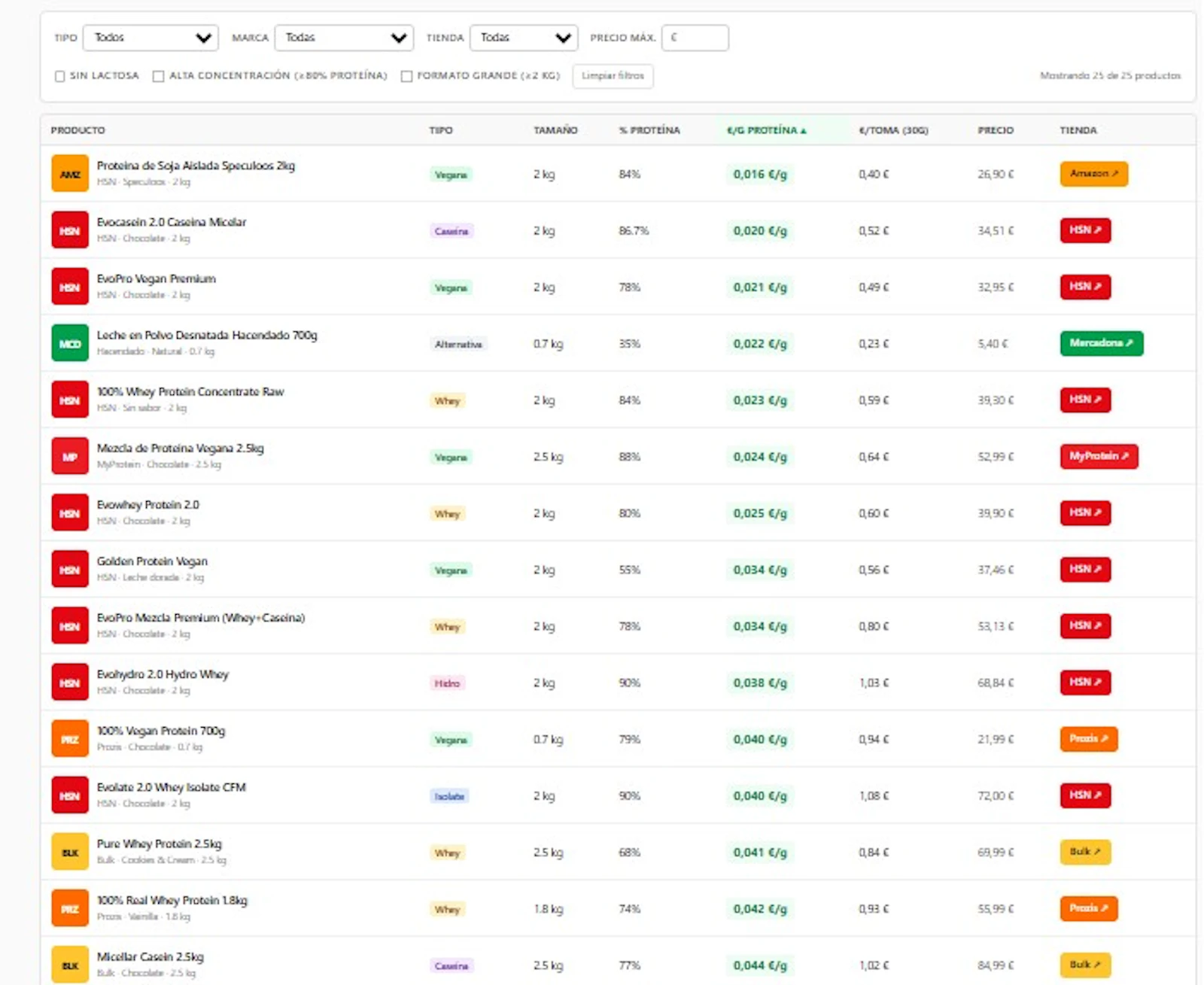Click HSN icon beside 100% Whey Protein Concentrate Raw
Image resolution: width=1204 pixels, height=985 pixels.
click(x=70, y=400)
